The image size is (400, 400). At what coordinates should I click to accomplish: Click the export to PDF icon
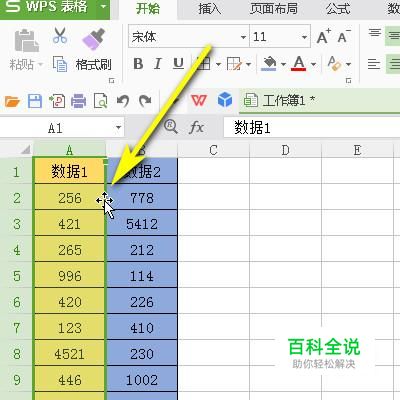click(57, 101)
